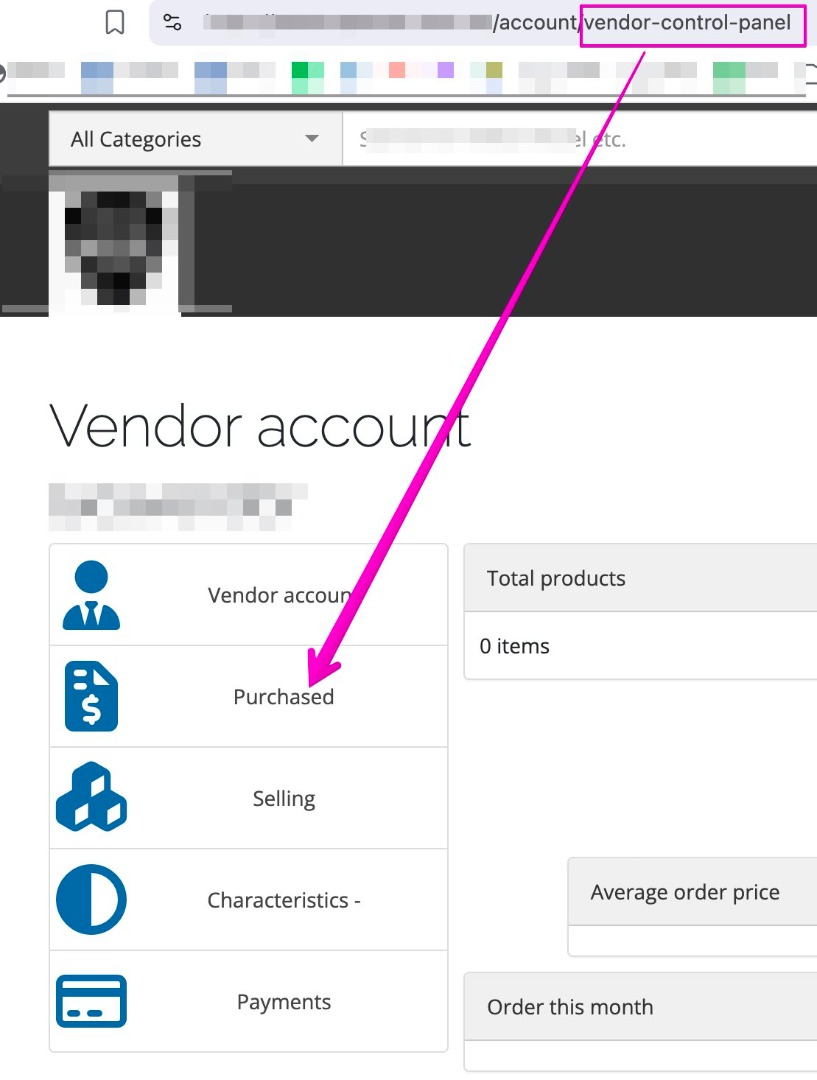Focus the search field next to All Categories

coord(580,140)
